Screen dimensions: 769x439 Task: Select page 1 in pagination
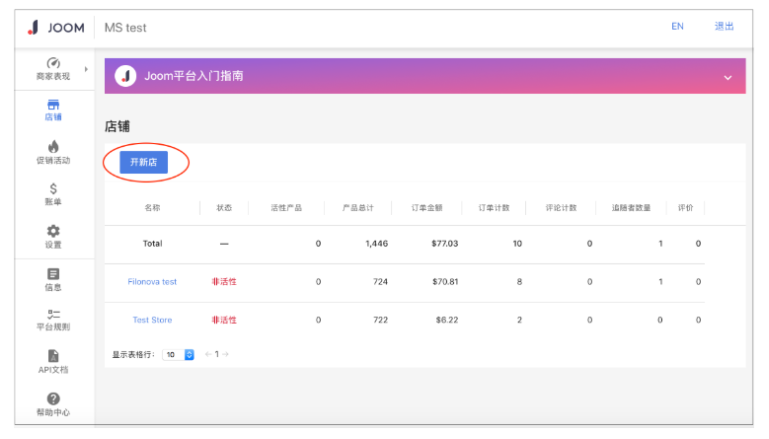point(216,354)
